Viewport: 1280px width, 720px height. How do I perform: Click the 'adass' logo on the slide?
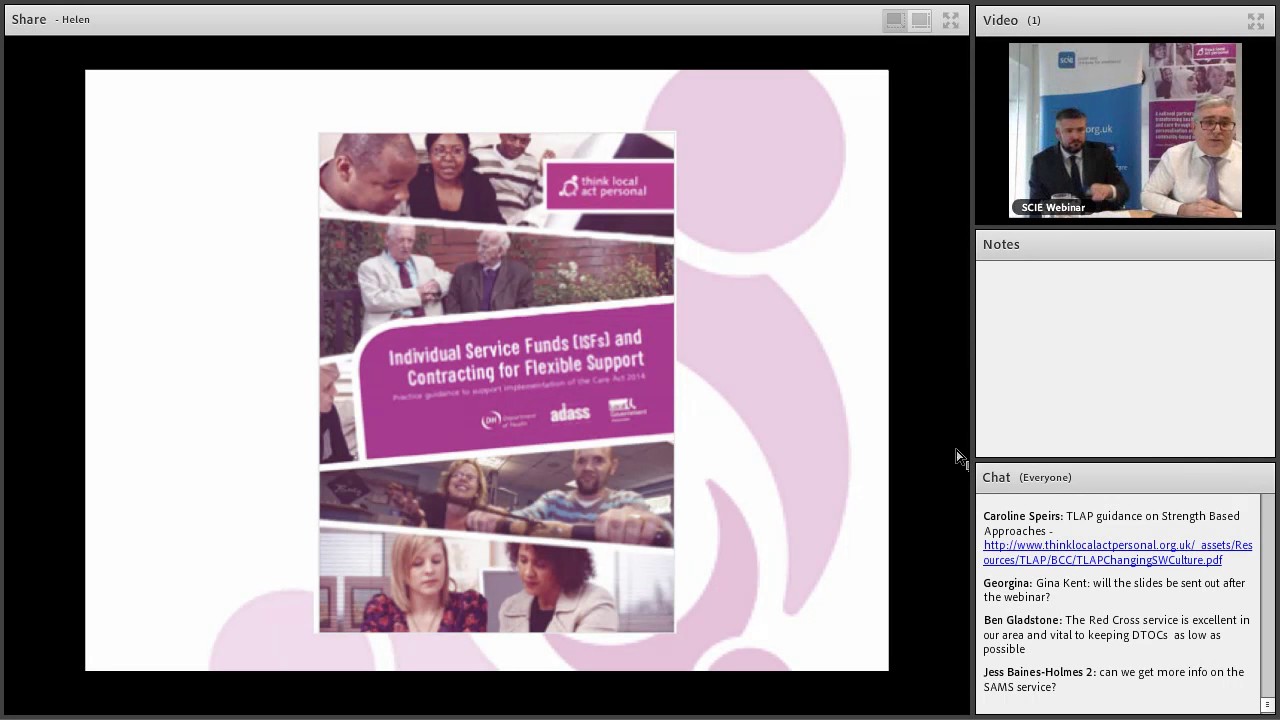point(570,412)
